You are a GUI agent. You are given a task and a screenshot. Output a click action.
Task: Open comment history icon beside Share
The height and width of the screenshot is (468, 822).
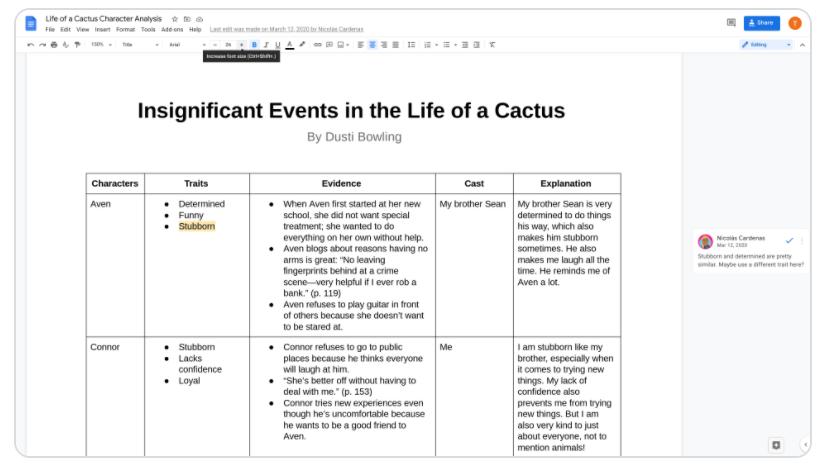pos(731,22)
